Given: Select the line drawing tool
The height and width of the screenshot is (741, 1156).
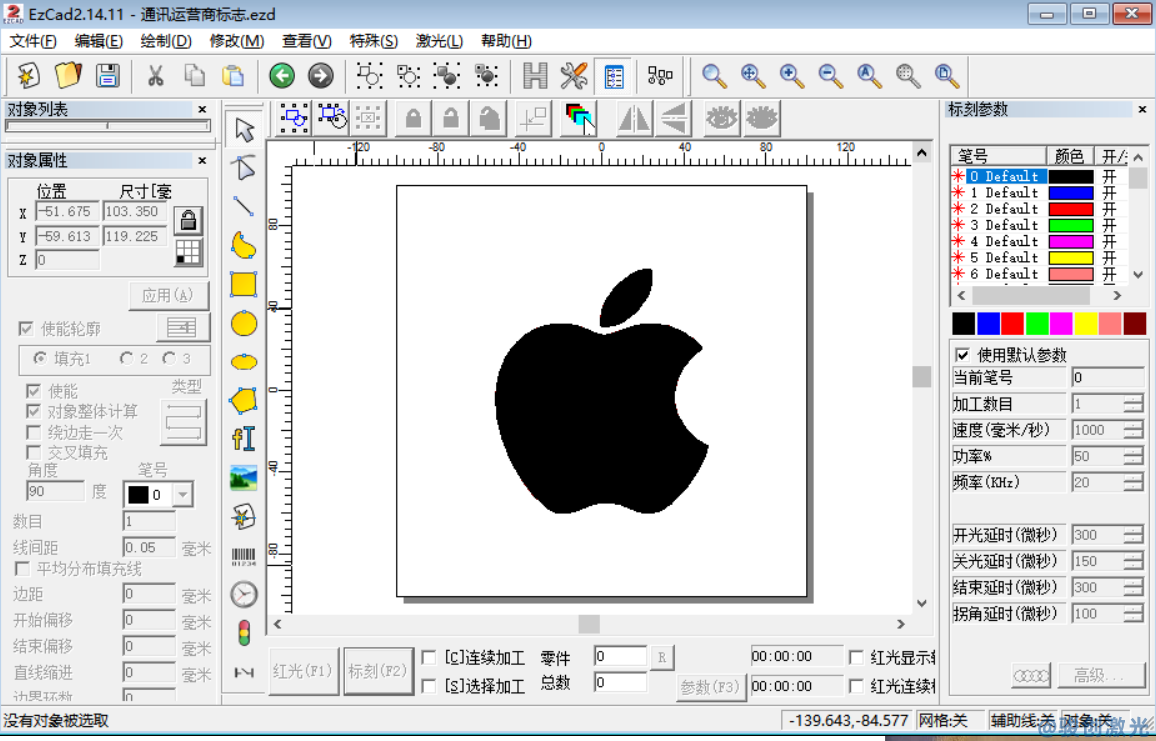Looking at the screenshot, I should click(244, 206).
